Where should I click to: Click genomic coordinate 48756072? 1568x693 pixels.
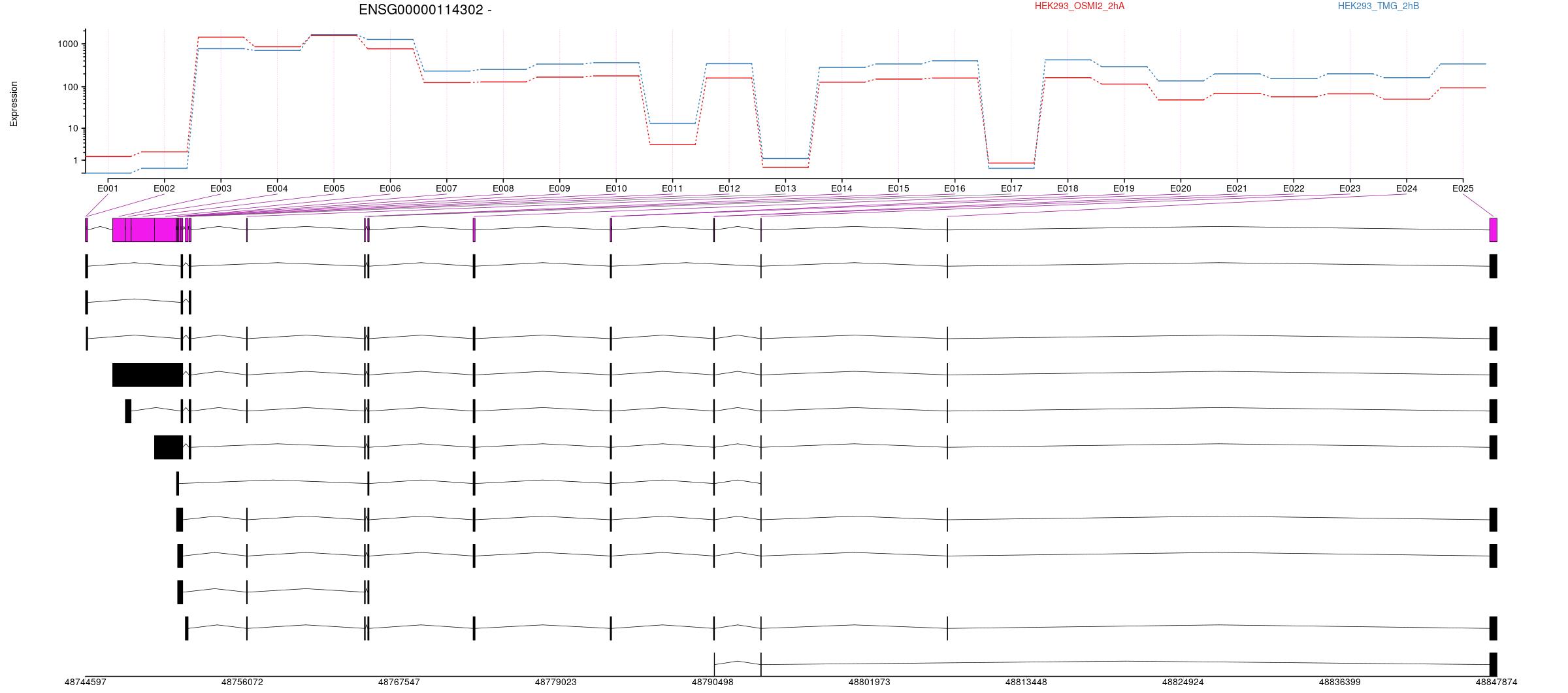(x=242, y=682)
